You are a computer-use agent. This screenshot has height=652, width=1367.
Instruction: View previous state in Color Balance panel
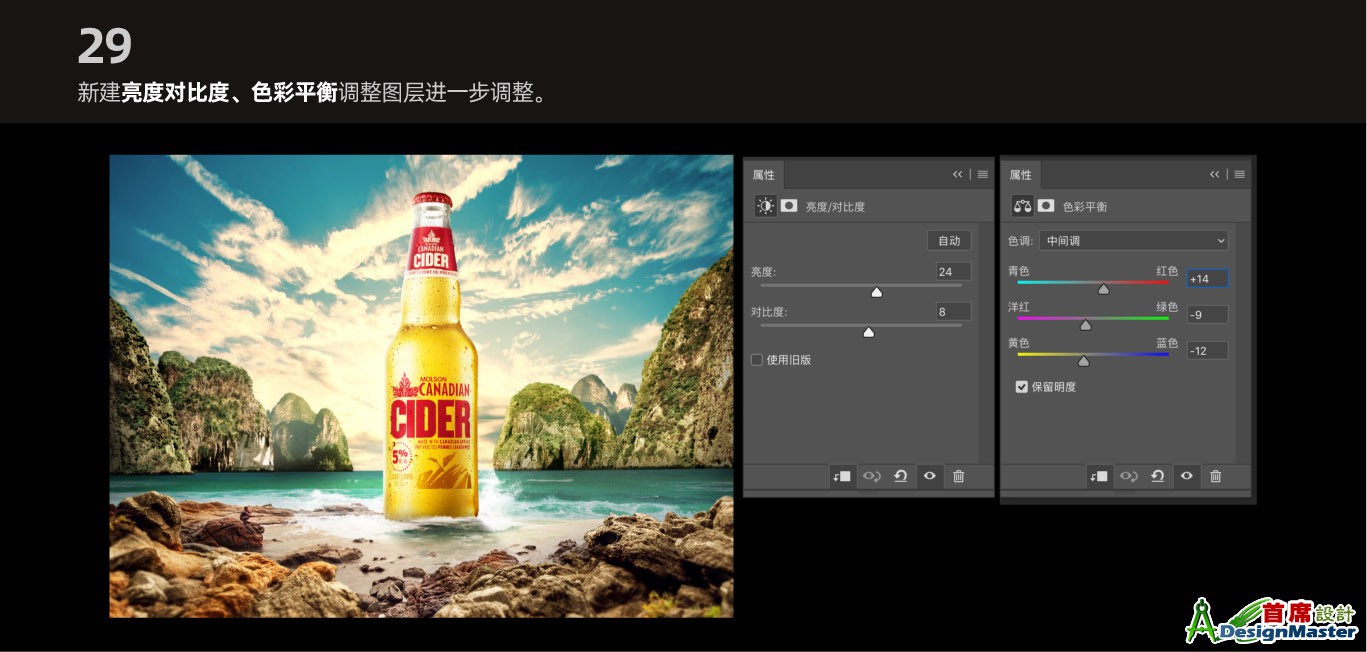(1128, 477)
